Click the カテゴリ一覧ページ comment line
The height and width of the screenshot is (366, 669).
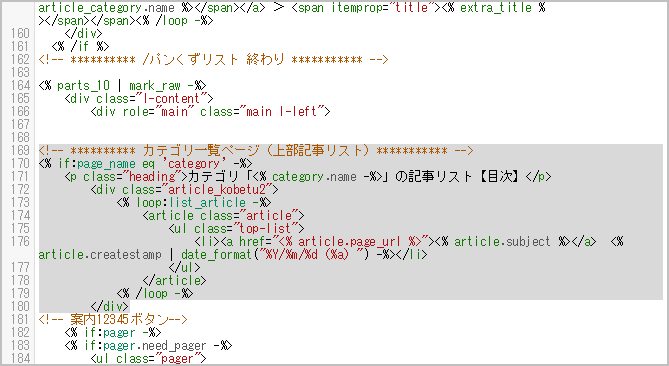(x=256, y=151)
